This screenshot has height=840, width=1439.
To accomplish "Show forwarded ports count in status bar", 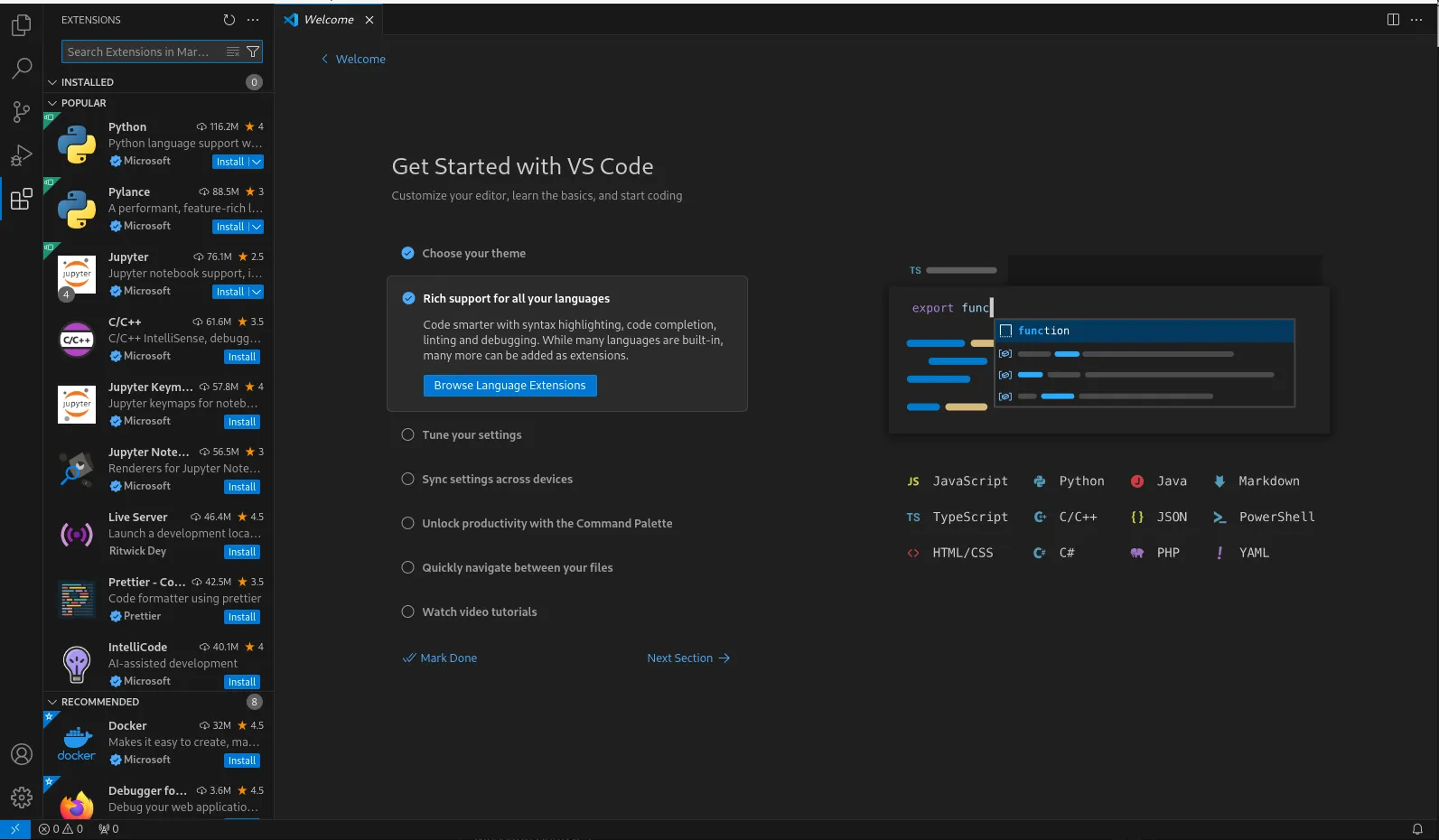I will coord(108,829).
